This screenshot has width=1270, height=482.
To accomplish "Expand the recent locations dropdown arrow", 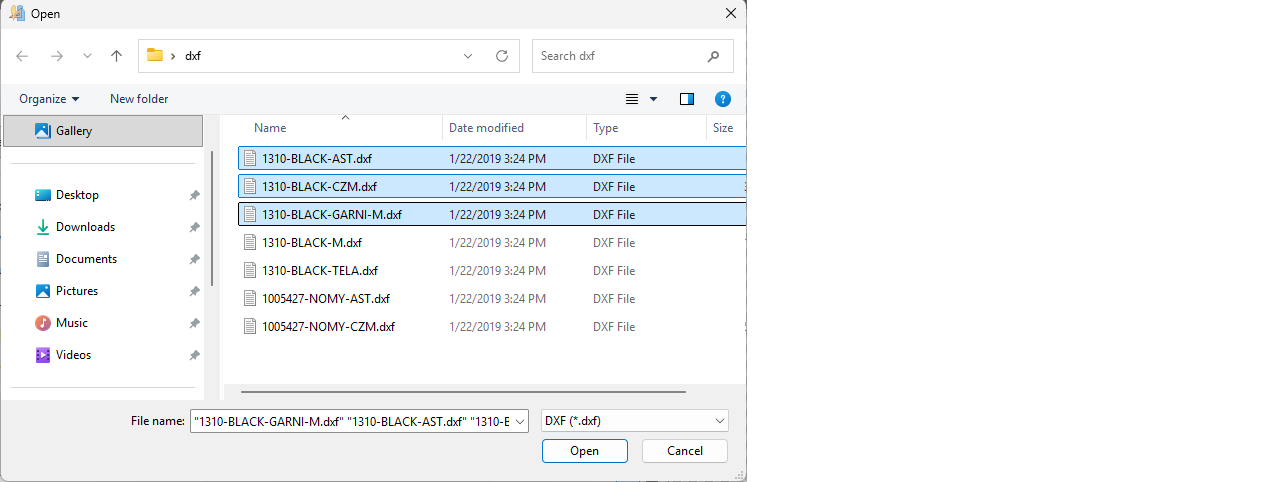I will click(87, 56).
